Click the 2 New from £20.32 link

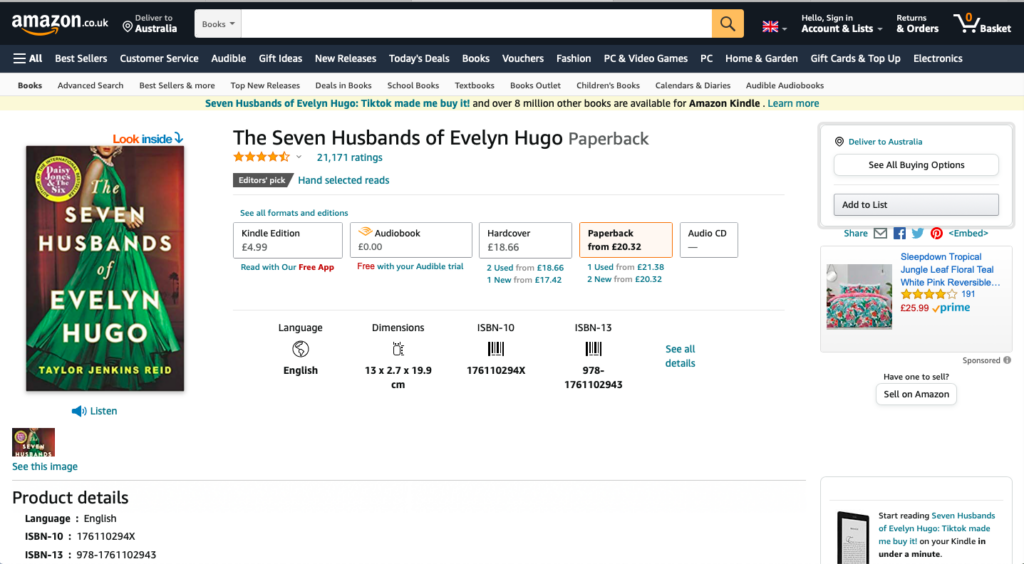click(x=624, y=279)
